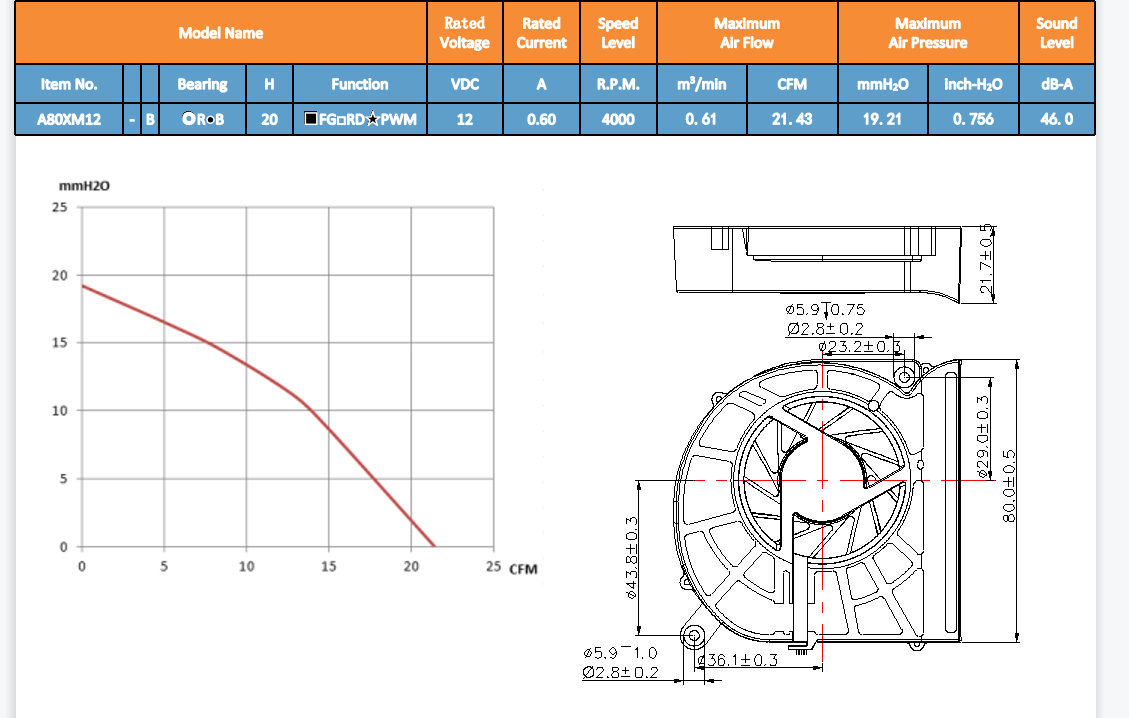Screen dimensions: 1129x718
Task: Click the filled square FG function symbol
Action: [312, 120]
